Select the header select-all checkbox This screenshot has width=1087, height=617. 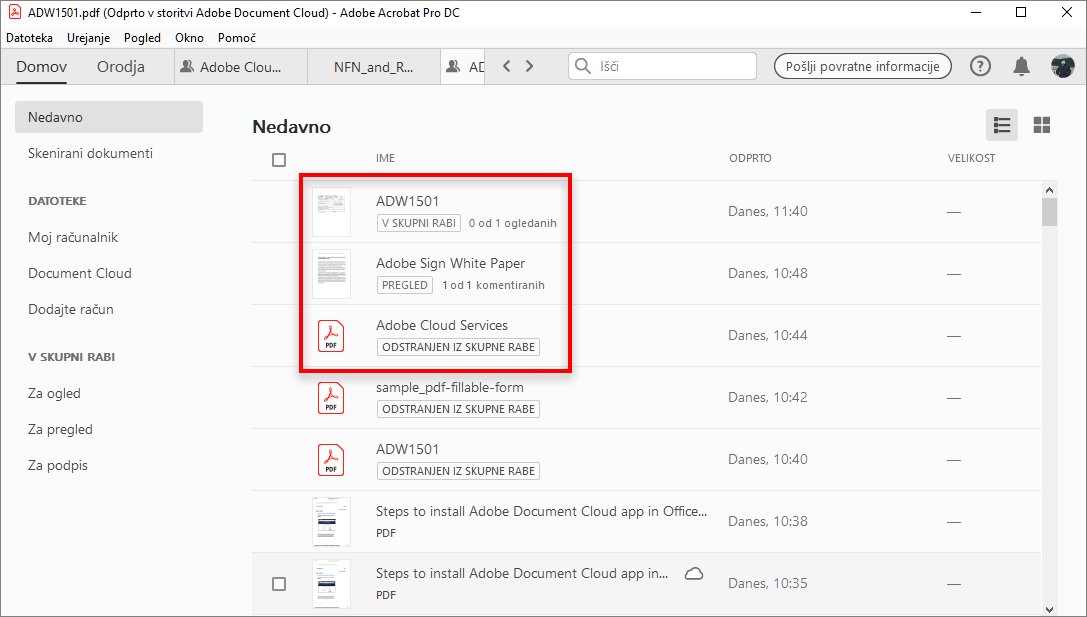pos(279,160)
